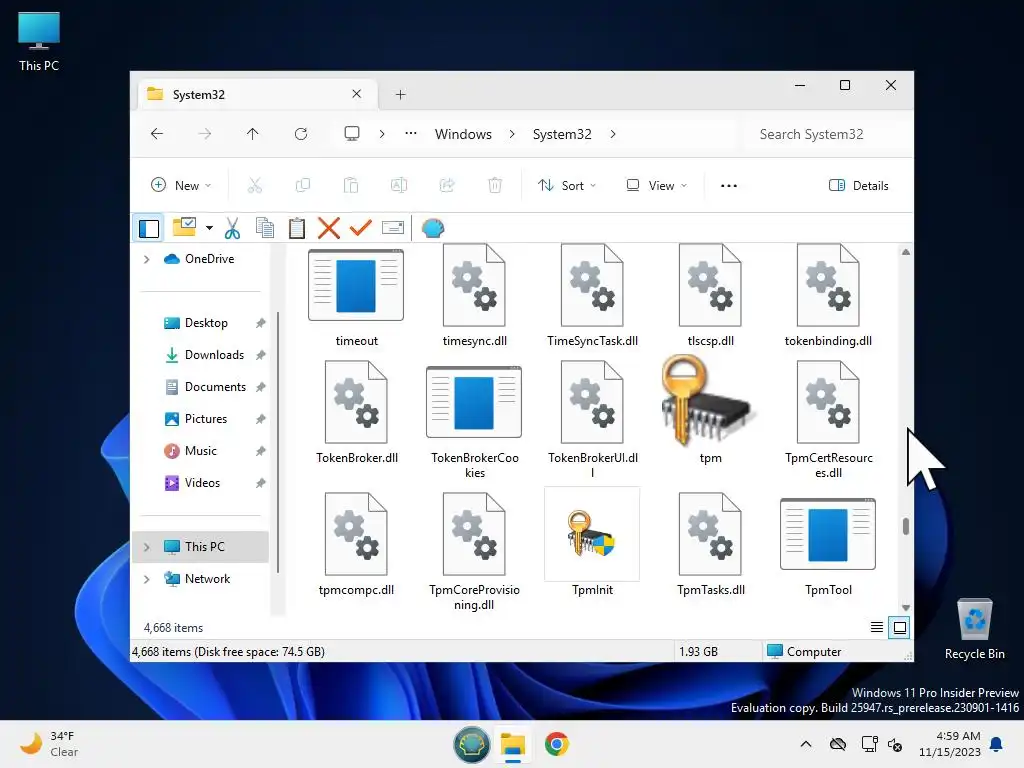This screenshot has height=768, width=1024.
Task: Toggle the Details pane button
Action: click(858, 185)
